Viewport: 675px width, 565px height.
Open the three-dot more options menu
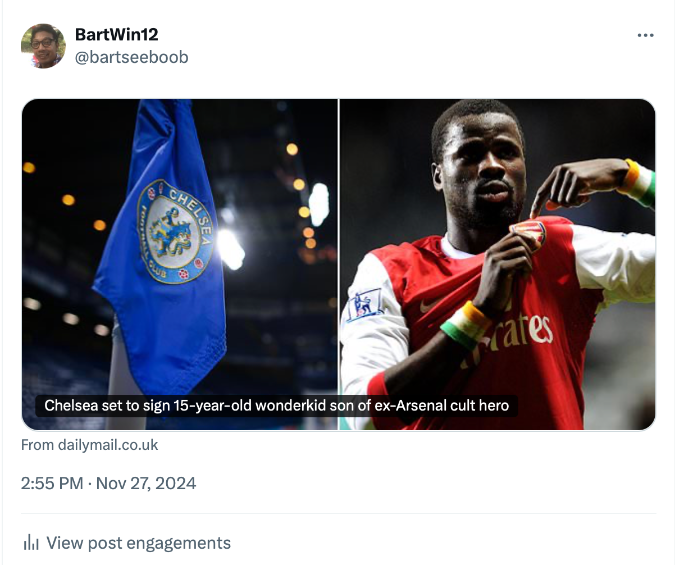tap(645, 36)
